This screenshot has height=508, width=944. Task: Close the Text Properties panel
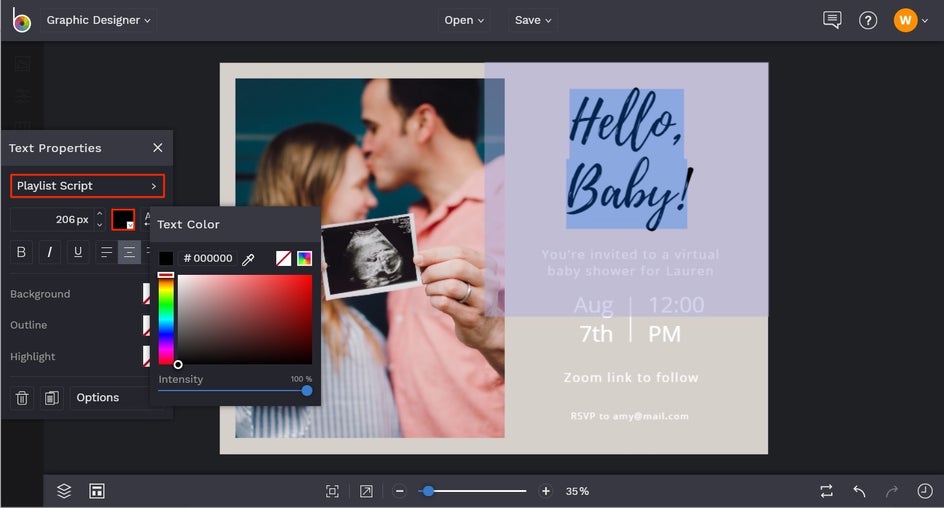click(158, 147)
